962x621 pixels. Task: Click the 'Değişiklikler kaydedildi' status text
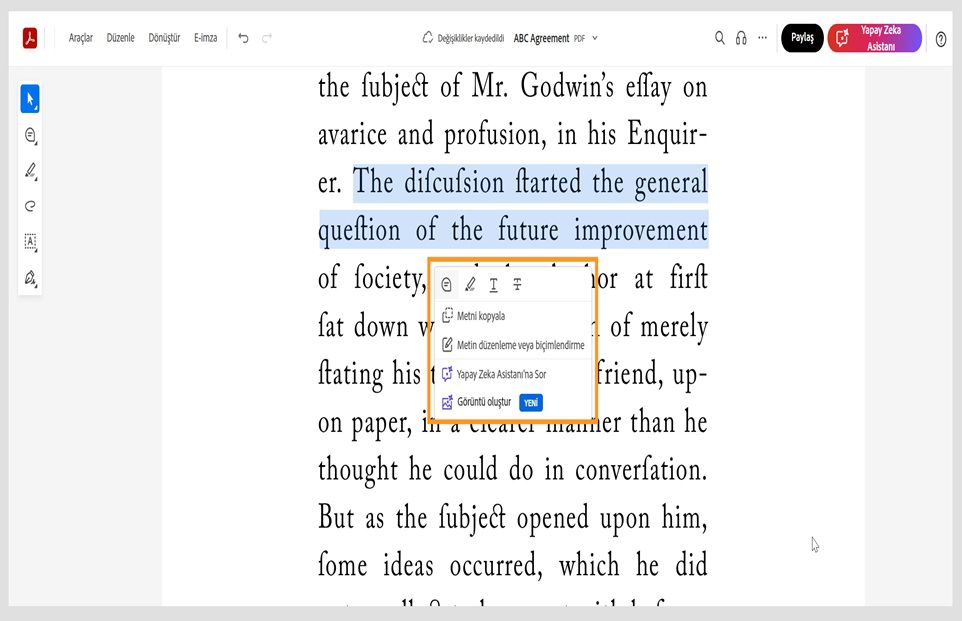click(x=471, y=38)
